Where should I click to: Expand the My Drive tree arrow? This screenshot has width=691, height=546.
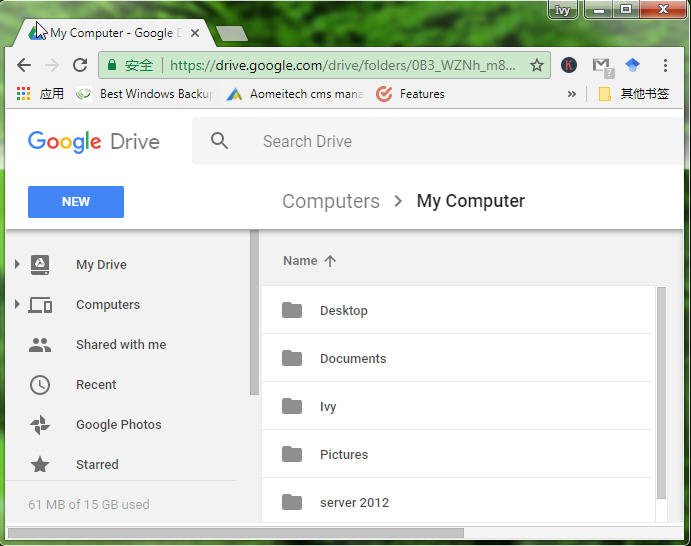click(x=17, y=264)
